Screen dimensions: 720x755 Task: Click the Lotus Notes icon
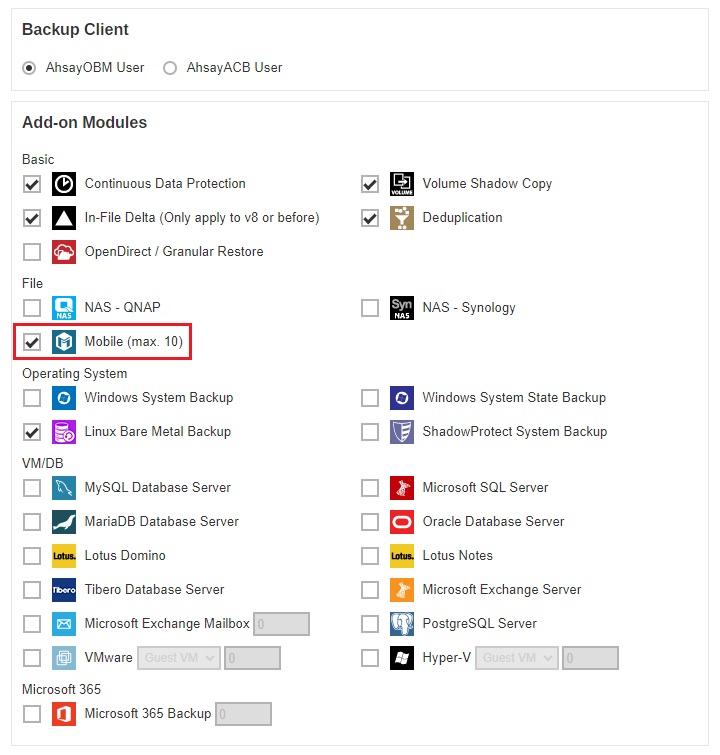pos(402,556)
